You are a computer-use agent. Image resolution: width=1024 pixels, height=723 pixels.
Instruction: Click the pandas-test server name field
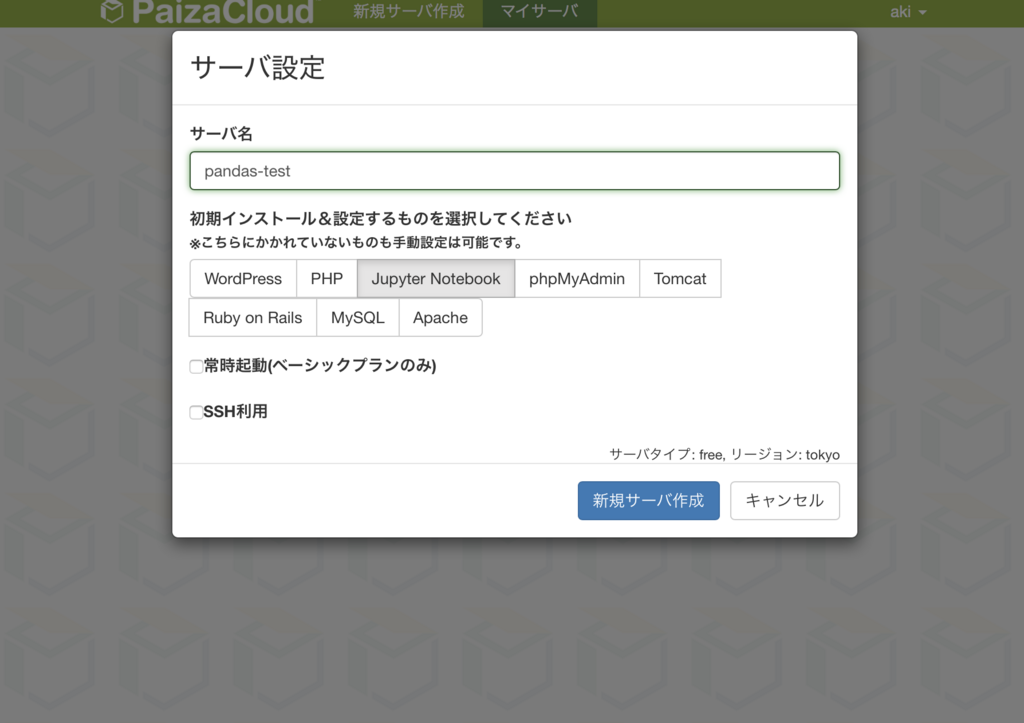(514, 170)
